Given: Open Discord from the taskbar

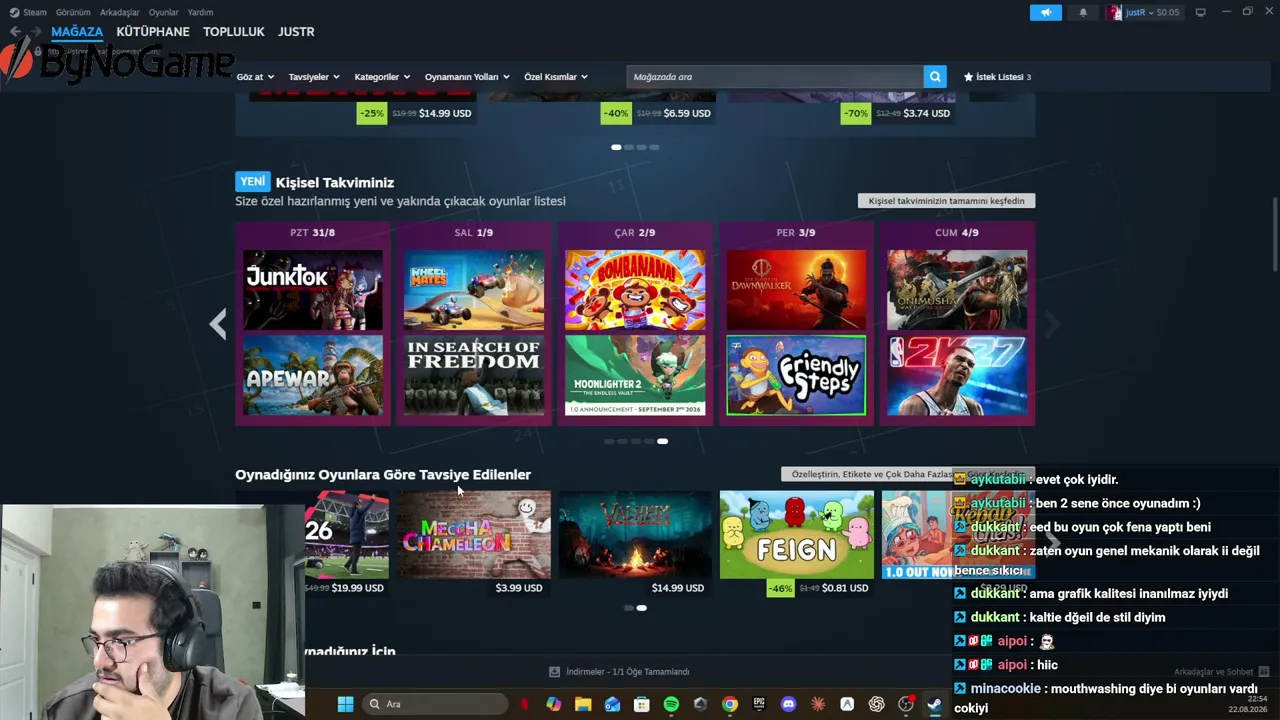Looking at the screenshot, I should pos(789,704).
